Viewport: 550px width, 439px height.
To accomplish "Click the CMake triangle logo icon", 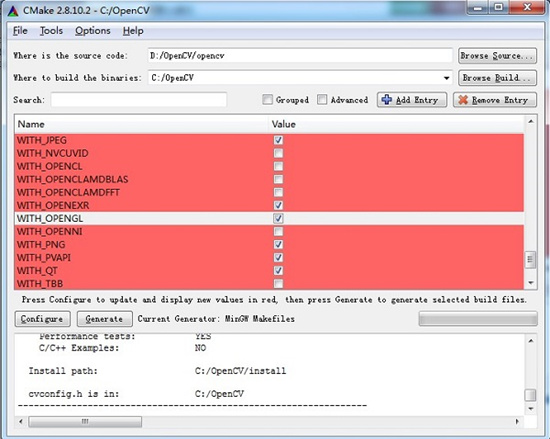I will point(13,11).
